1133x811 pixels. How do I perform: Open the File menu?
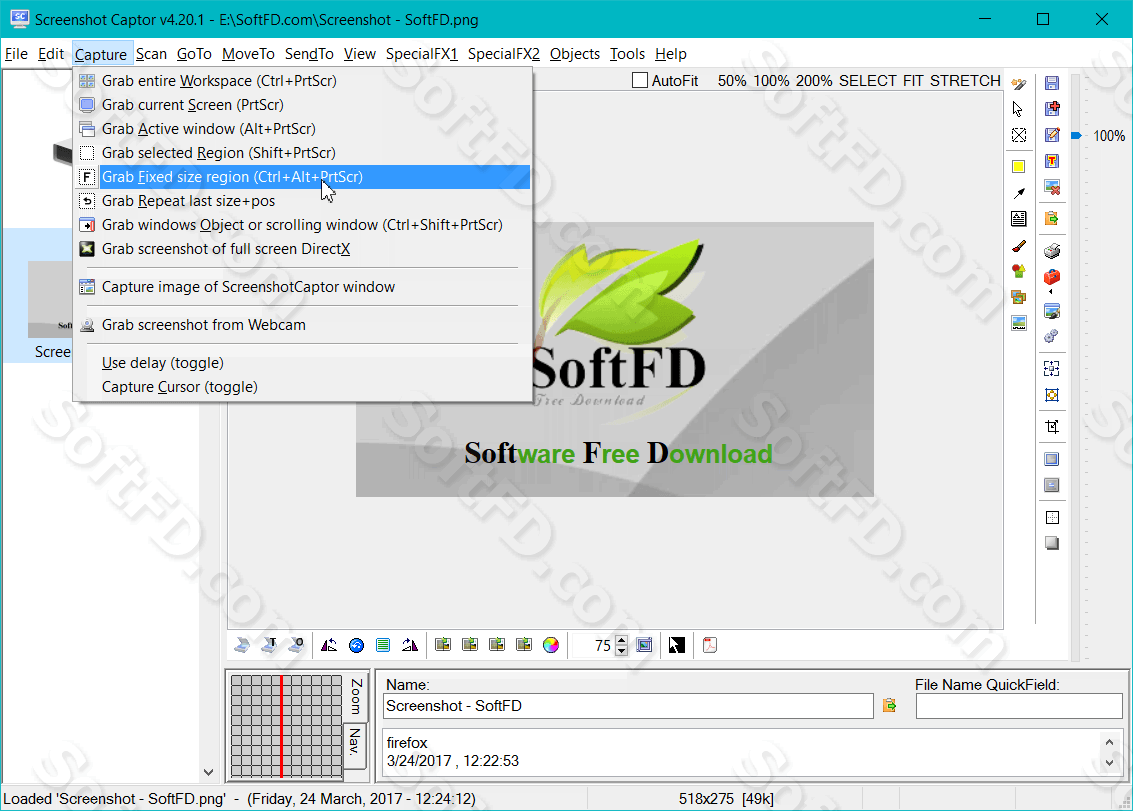tap(16, 54)
